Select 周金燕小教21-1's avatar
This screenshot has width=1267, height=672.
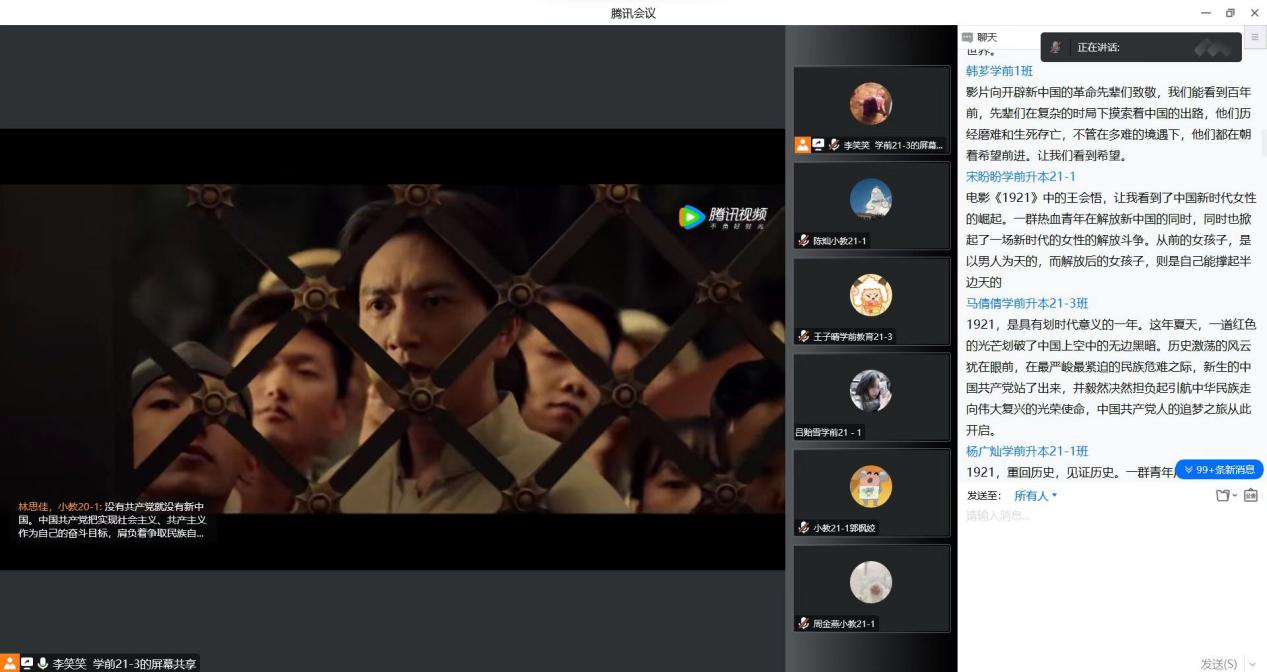coord(871,583)
